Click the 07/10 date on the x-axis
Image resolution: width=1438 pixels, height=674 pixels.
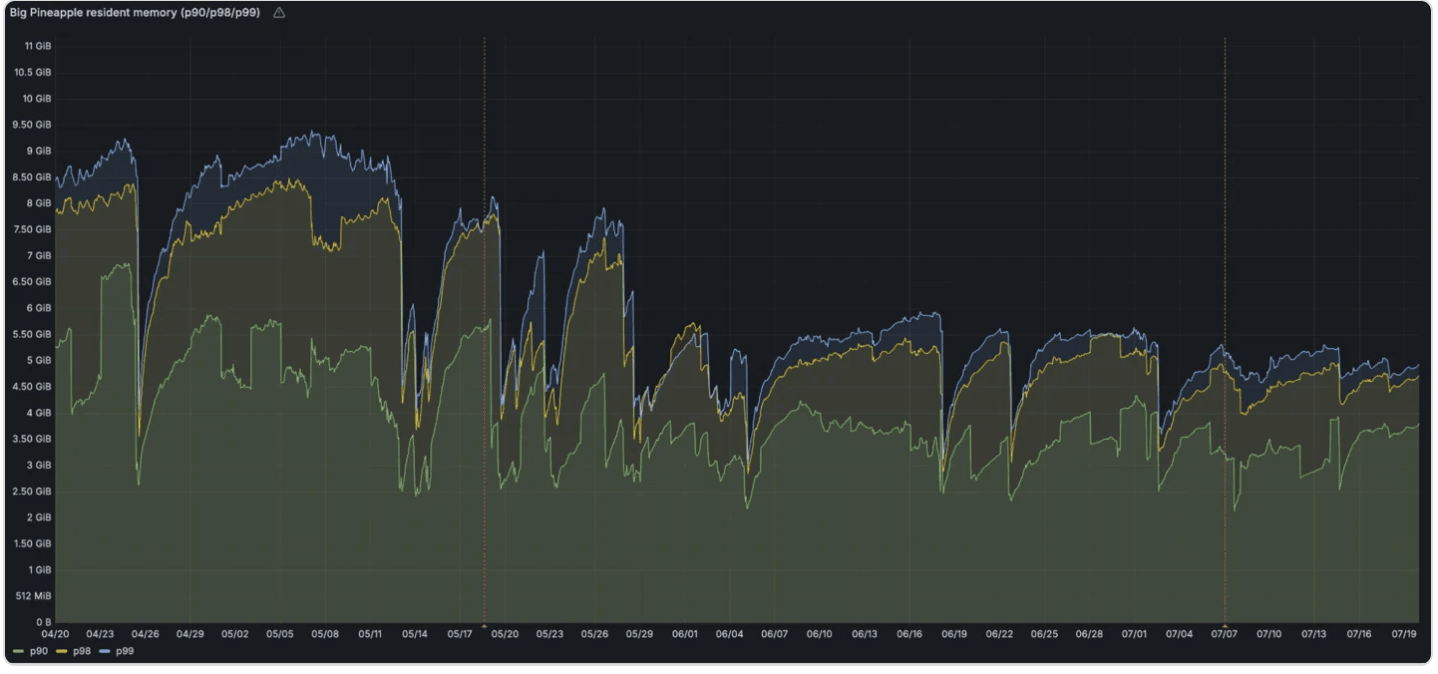[x=1269, y=634]
